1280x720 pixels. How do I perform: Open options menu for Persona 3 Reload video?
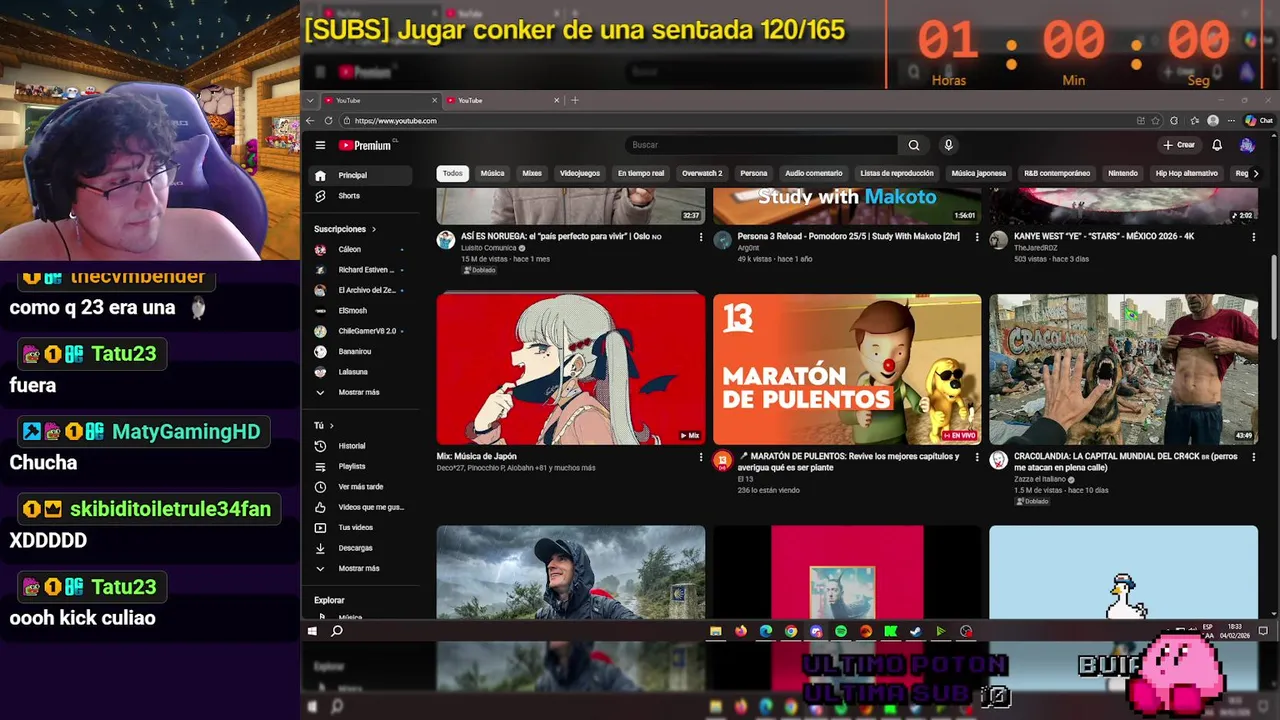coord(977,237)
